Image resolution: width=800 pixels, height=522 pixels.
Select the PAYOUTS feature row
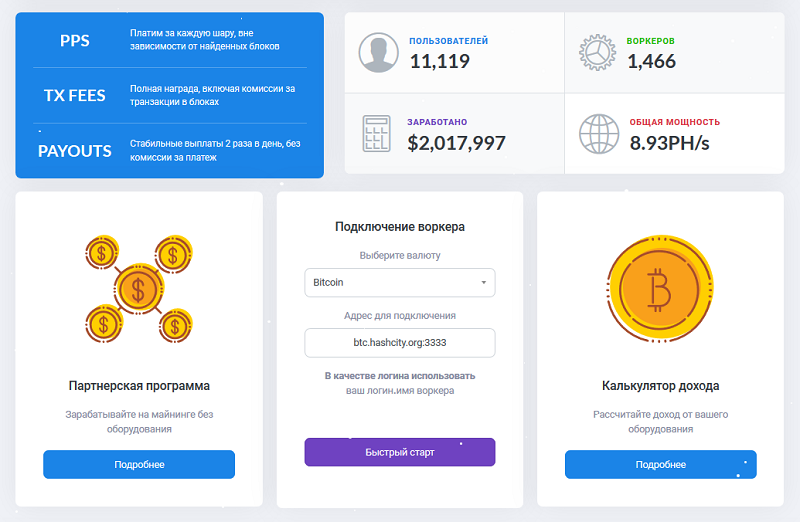coord(169,151)
